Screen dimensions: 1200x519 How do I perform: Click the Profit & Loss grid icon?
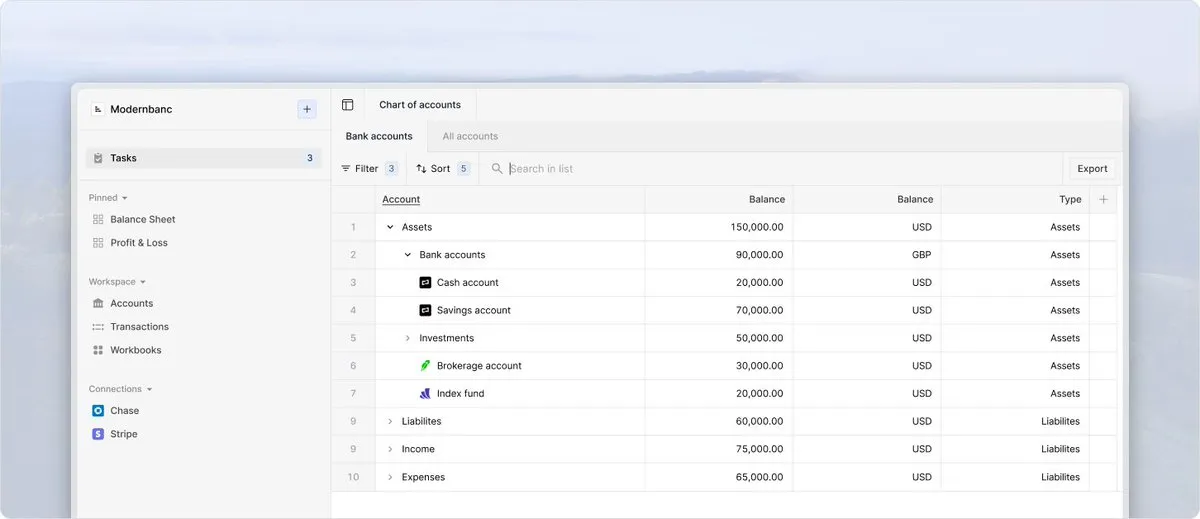point(98,243)
